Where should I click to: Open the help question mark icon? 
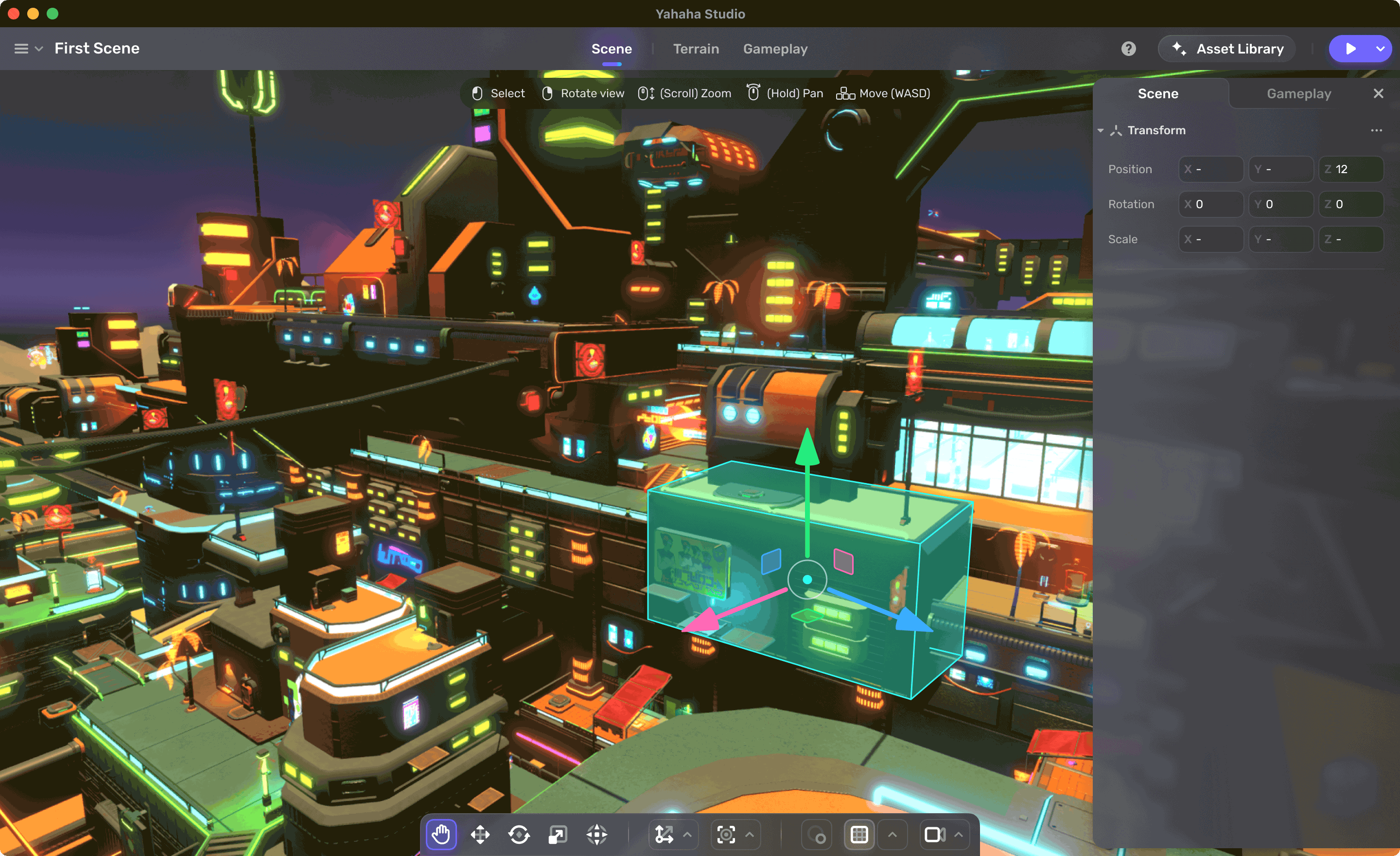click(x=1128, y=49)
